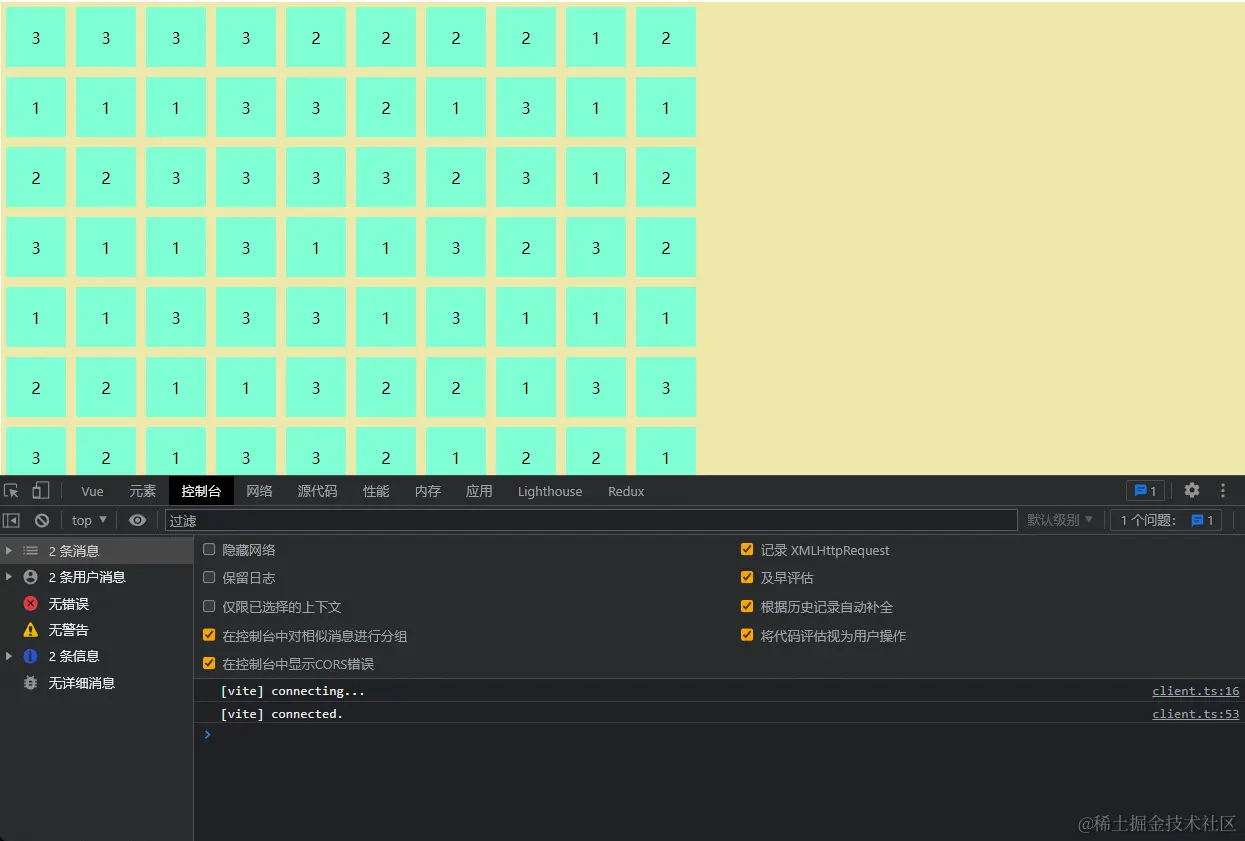Switch to the 网络 tab

tap(259, 491)
